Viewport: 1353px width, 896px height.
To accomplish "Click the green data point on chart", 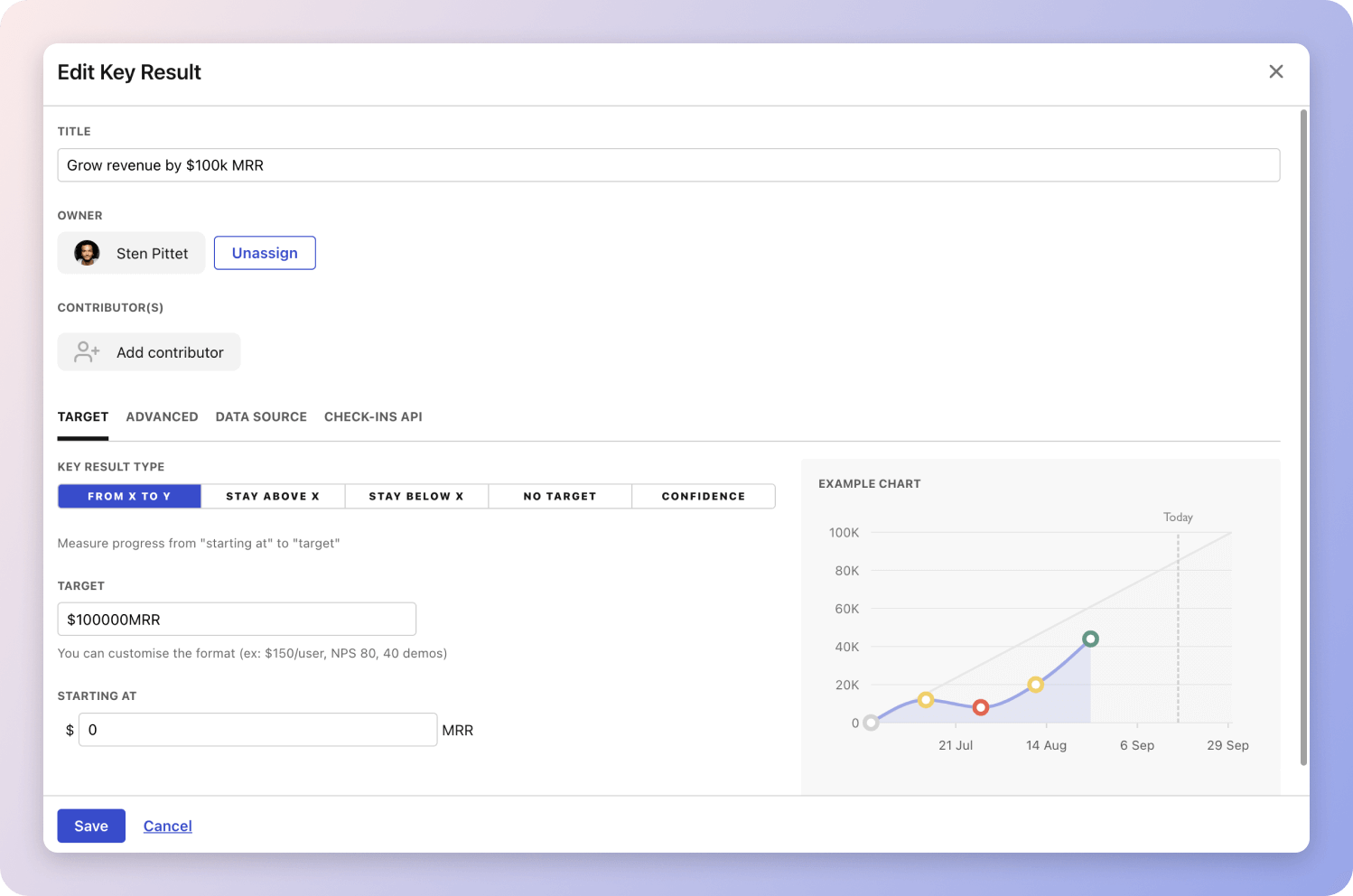I will (1090, 639).
